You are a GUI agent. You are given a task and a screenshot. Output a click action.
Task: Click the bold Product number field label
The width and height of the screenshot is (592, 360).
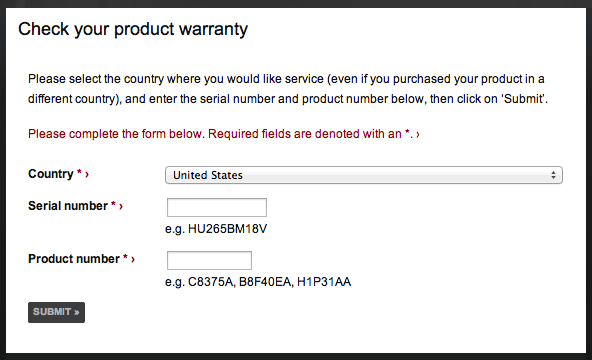74,259
